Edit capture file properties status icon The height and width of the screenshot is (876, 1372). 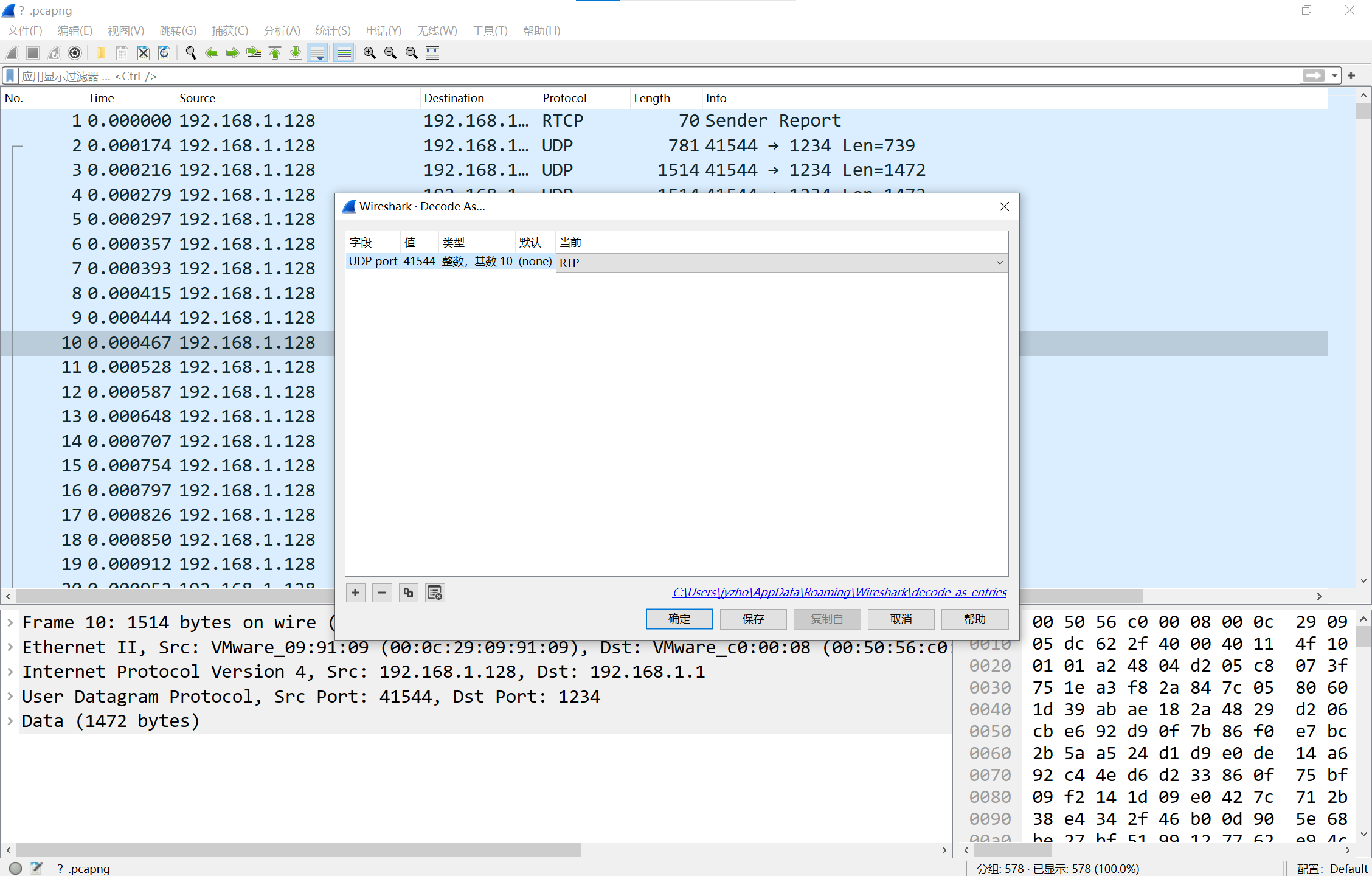click(36, 868)
